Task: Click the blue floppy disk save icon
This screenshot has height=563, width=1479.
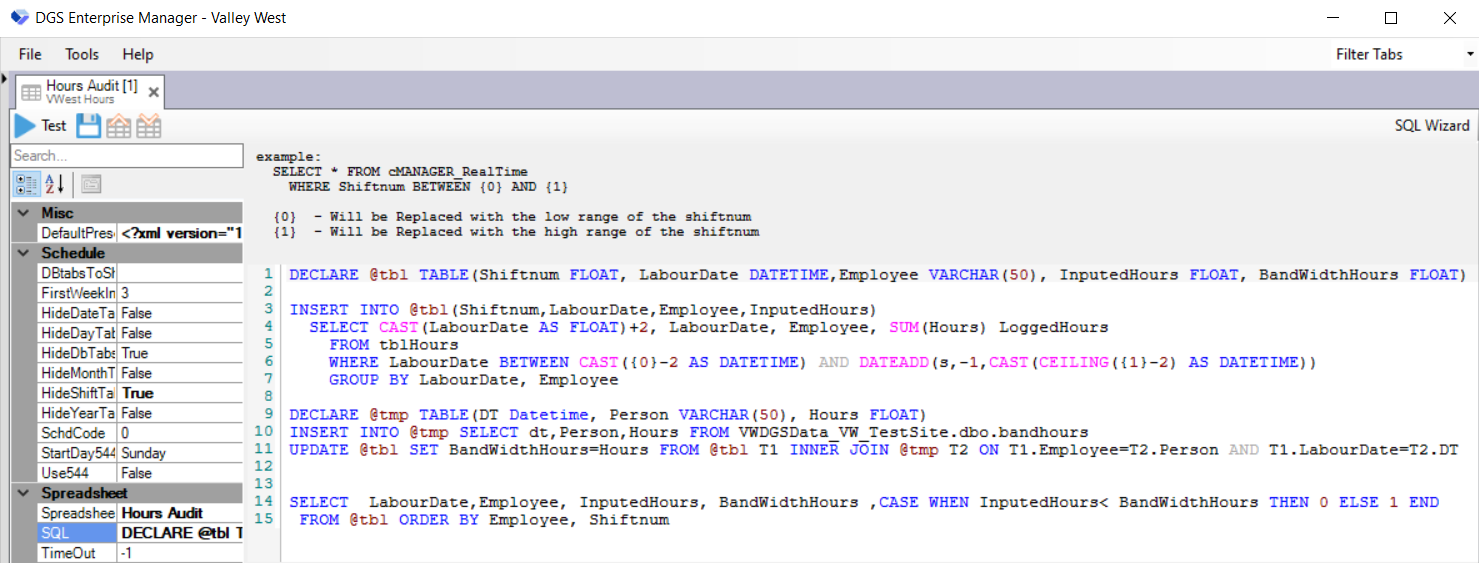Action: pyautogui.click(x=89, y=126)
